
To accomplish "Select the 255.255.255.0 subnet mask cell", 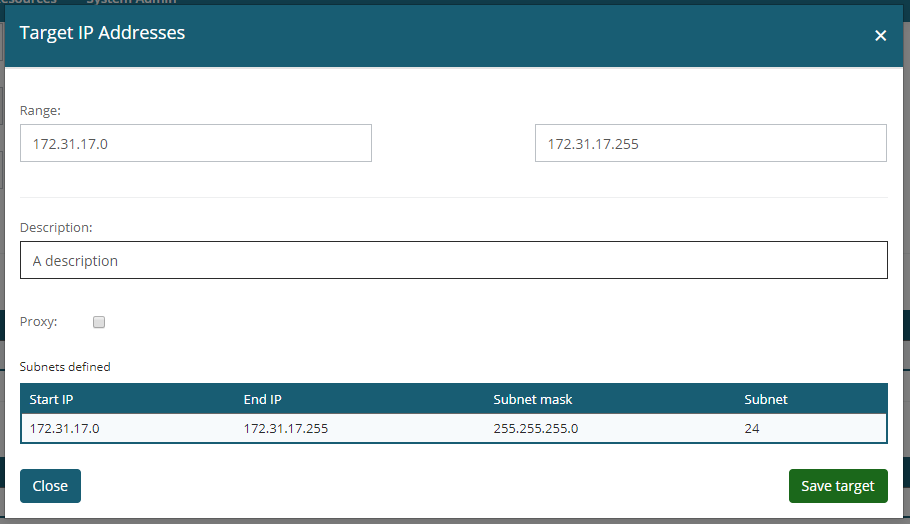I will pos(536,428).
